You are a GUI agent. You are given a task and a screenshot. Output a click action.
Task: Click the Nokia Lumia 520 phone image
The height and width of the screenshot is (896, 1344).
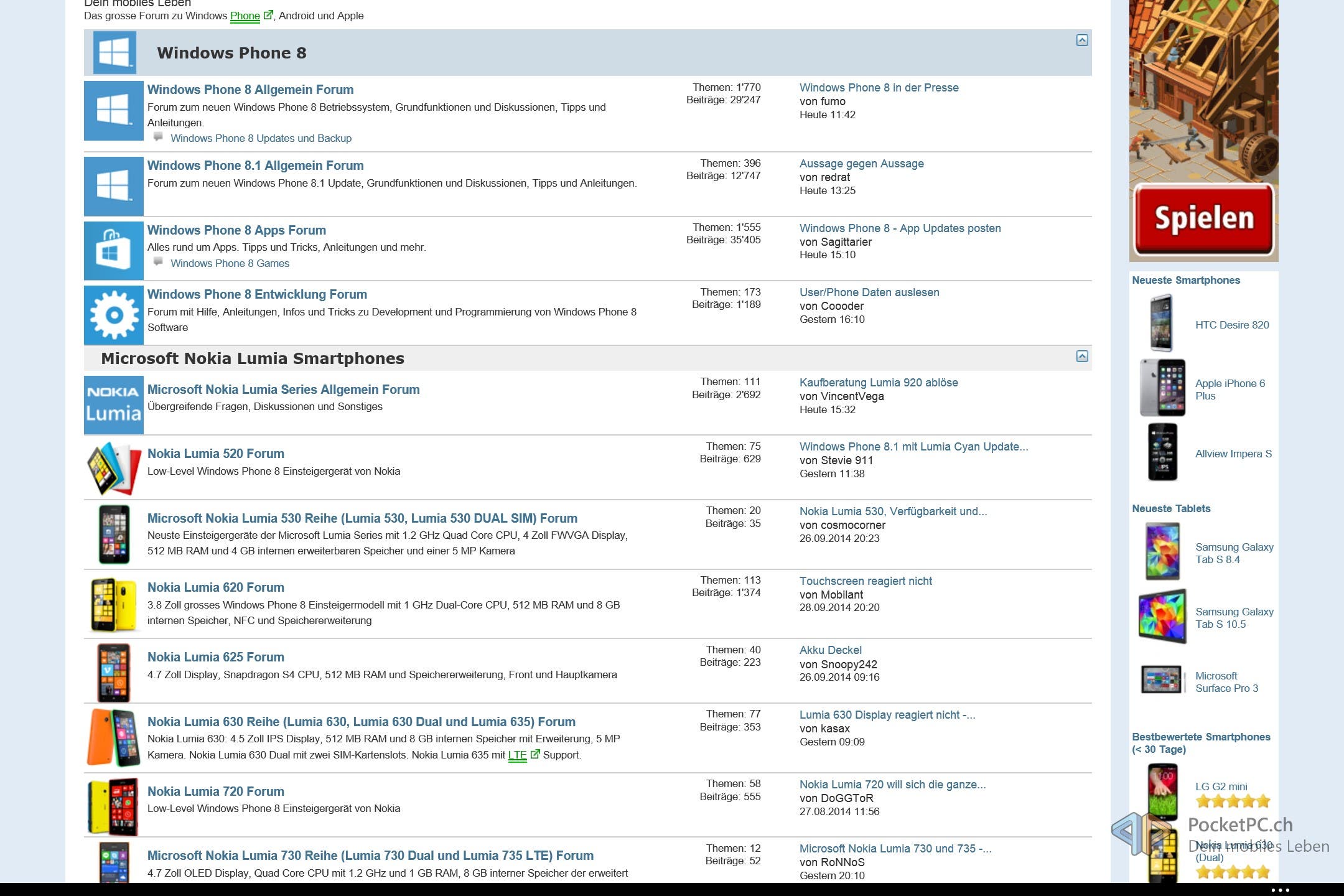pyautogui.click(x=113, y=468)
